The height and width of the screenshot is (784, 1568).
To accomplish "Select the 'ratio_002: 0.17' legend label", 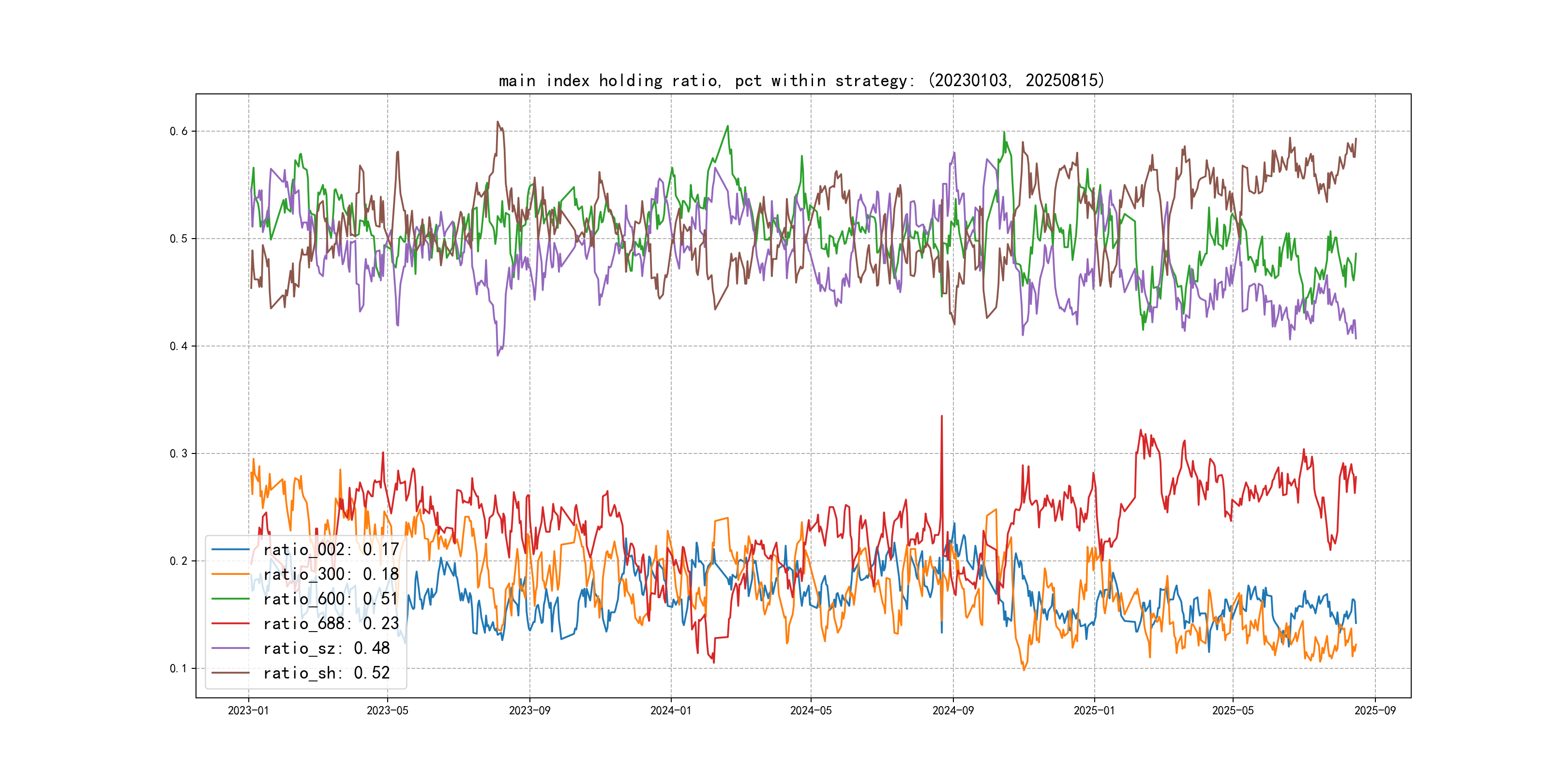I will point(331,550).
